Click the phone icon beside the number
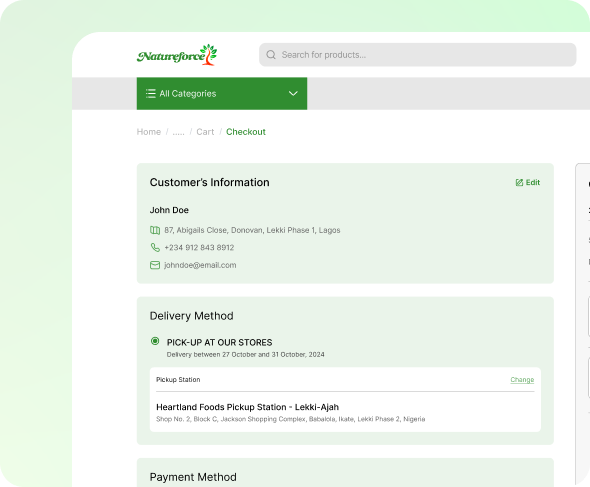The width and height of the screenshot is (590, 487). tap(155, 247)
